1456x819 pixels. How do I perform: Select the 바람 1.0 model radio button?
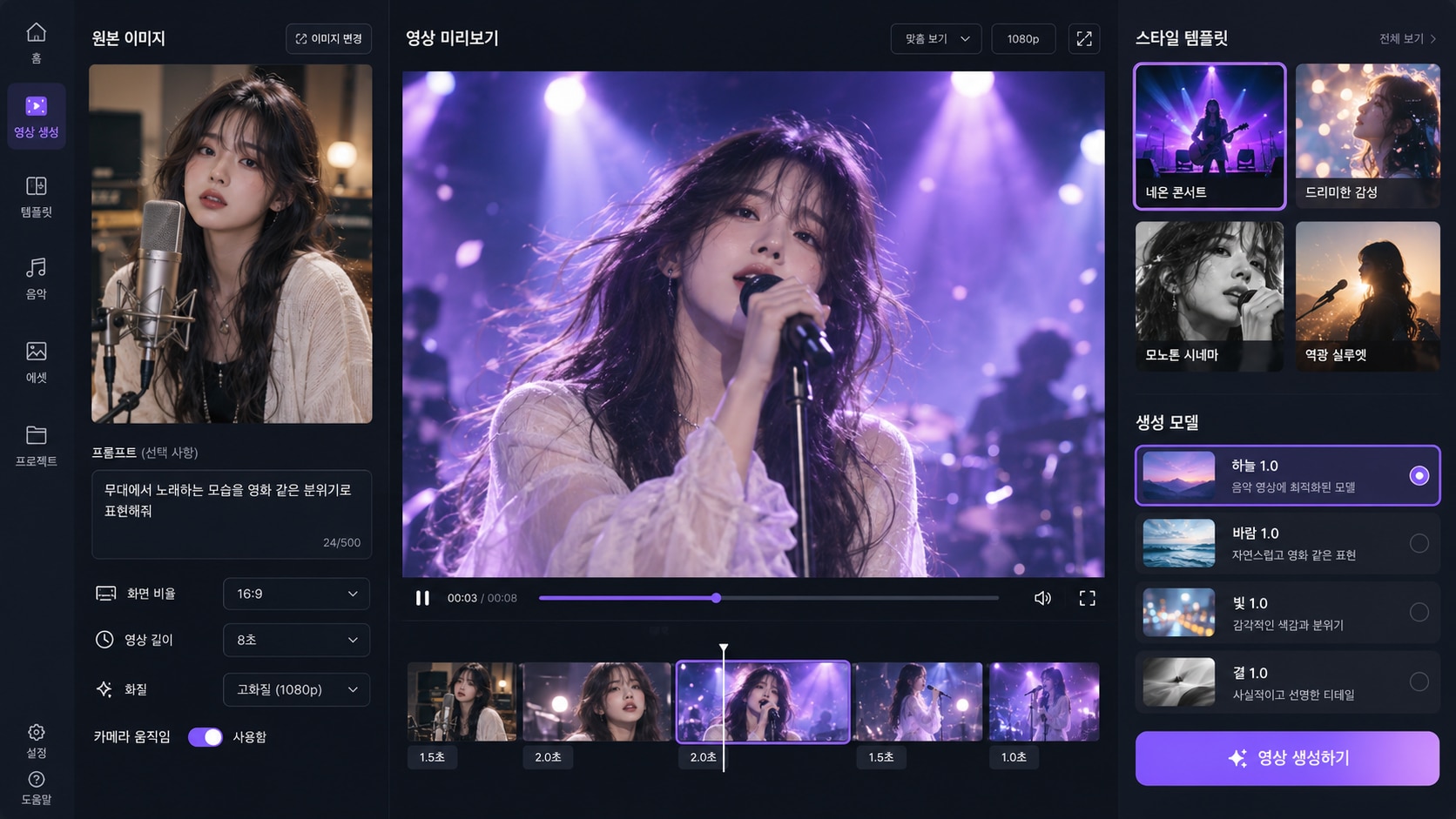click(1419, 543)
